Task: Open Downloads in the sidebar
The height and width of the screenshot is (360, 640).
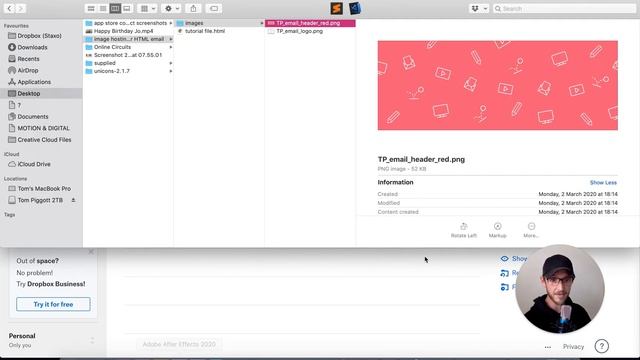Action: (x=32, y=47)
